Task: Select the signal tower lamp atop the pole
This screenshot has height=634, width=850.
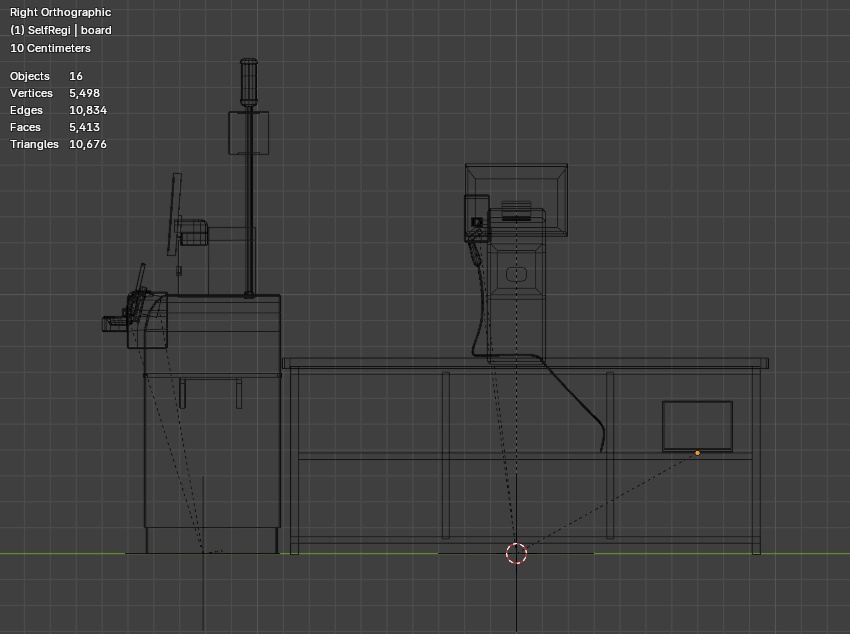Action: tap(248, 80)
